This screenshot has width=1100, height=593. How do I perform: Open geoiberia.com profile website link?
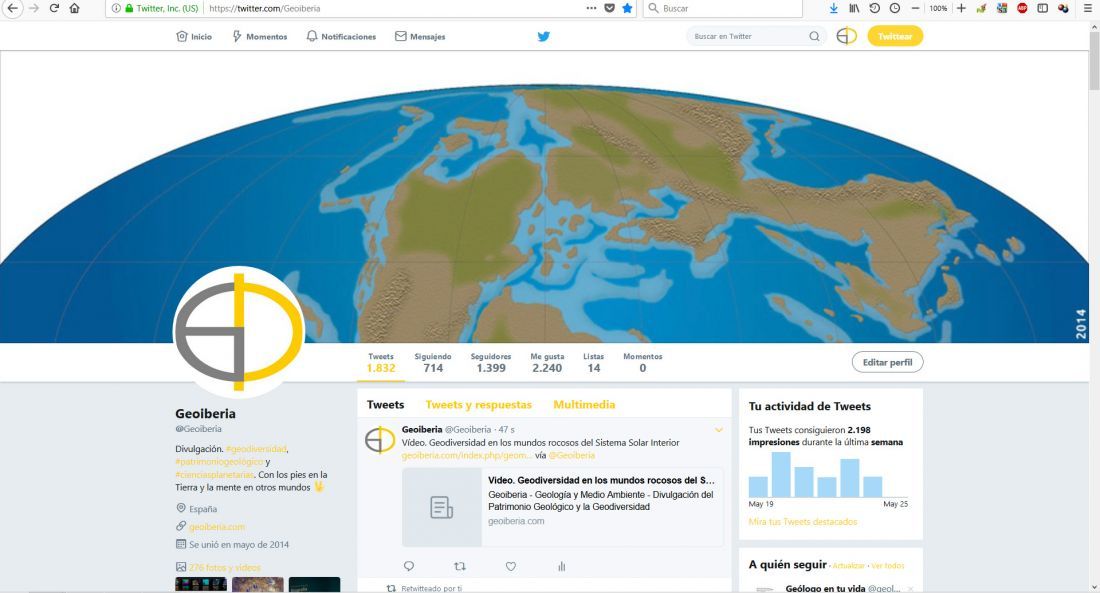[x=217, y=526]
